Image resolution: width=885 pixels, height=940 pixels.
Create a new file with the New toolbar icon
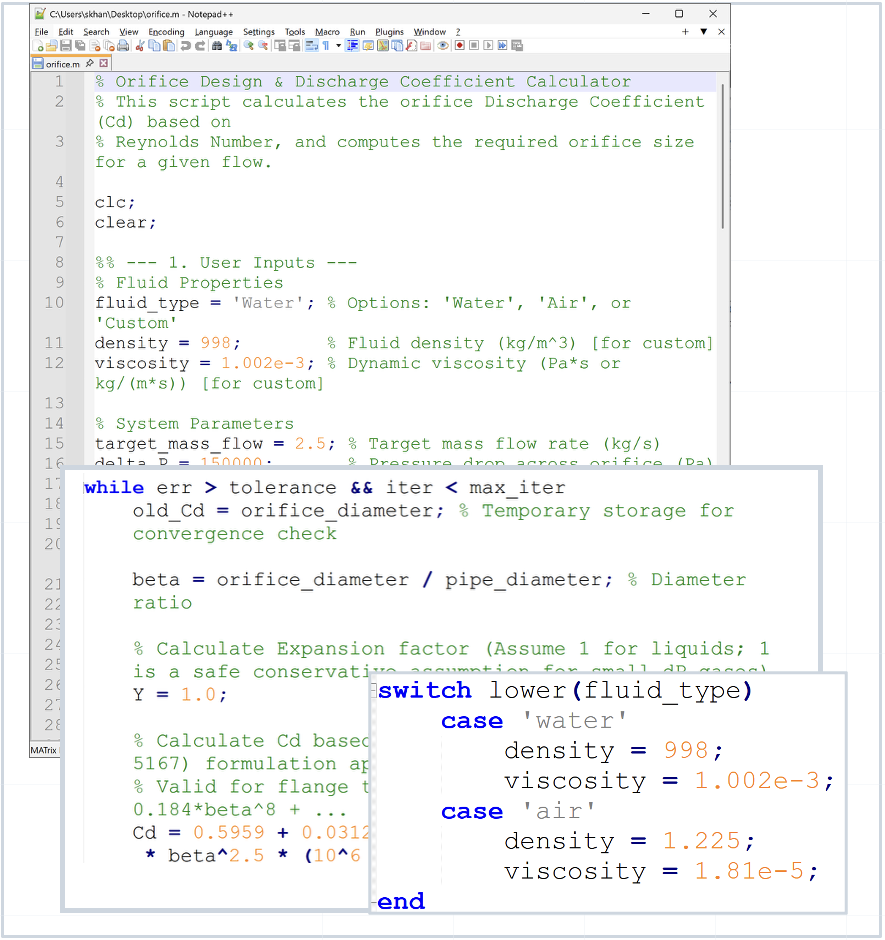point(38,46)
